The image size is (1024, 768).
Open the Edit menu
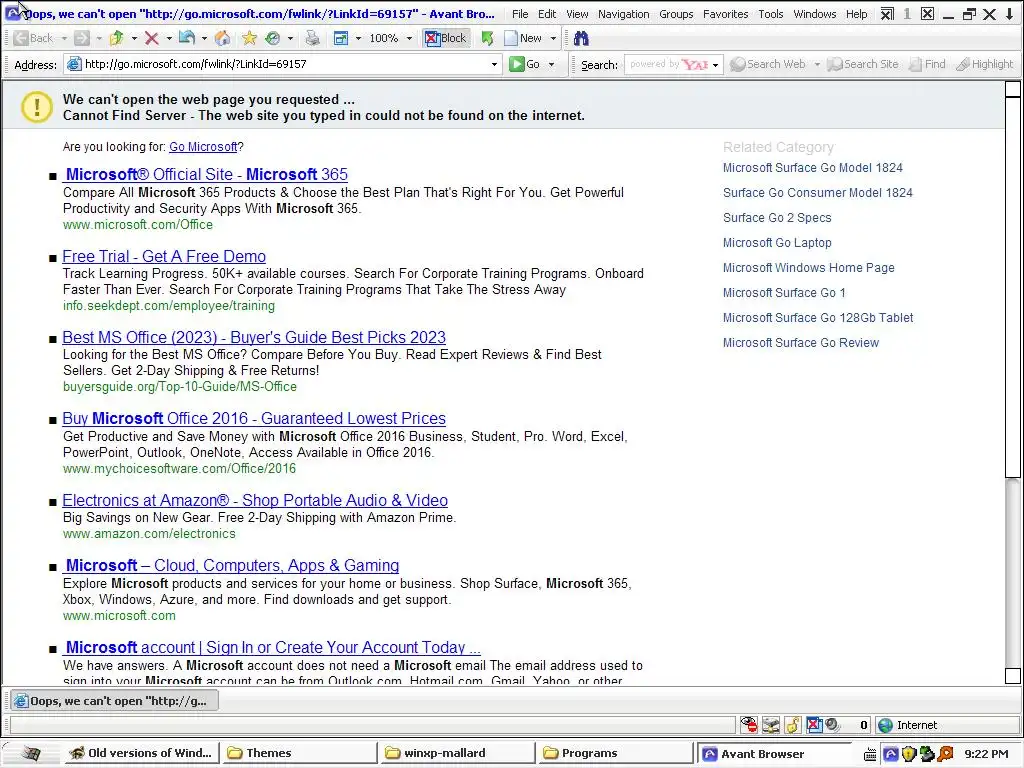pyautogui.click(x=547, y=14)
